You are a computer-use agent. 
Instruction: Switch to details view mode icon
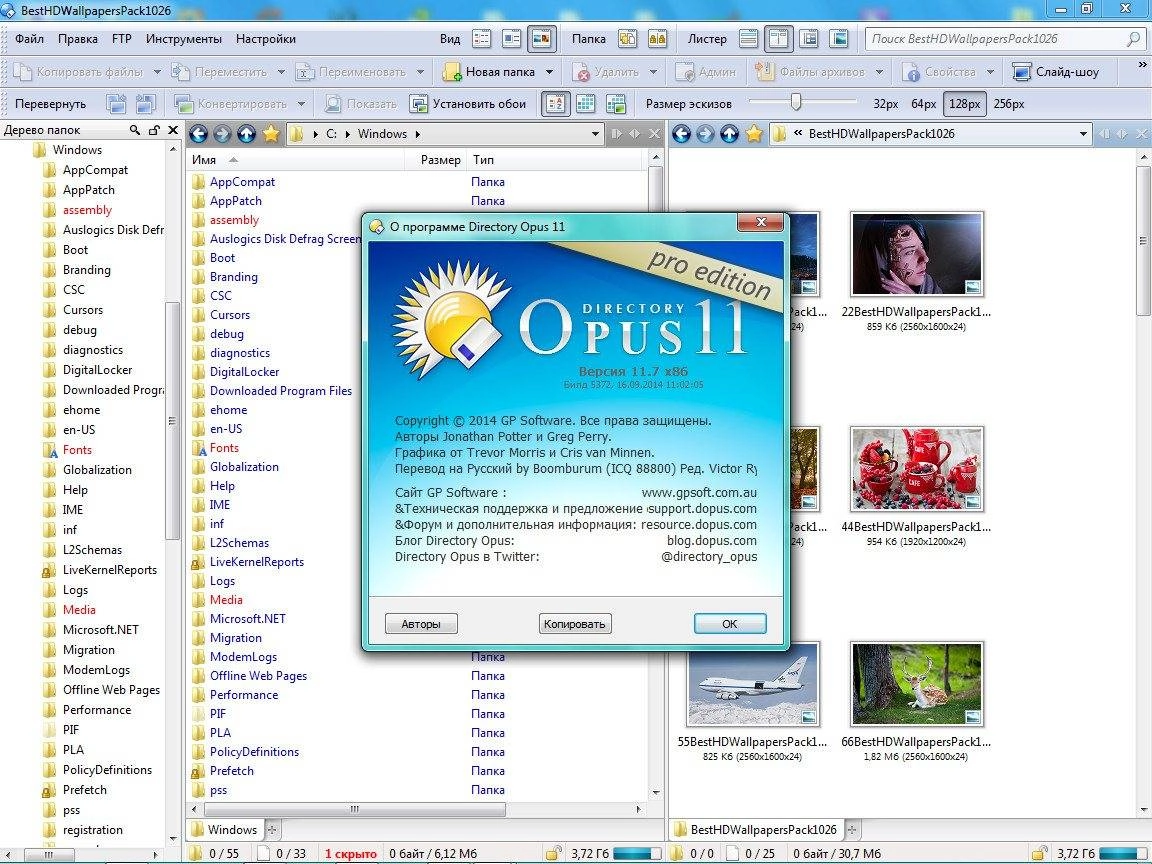pyautogui.click(x=481, y=38)
